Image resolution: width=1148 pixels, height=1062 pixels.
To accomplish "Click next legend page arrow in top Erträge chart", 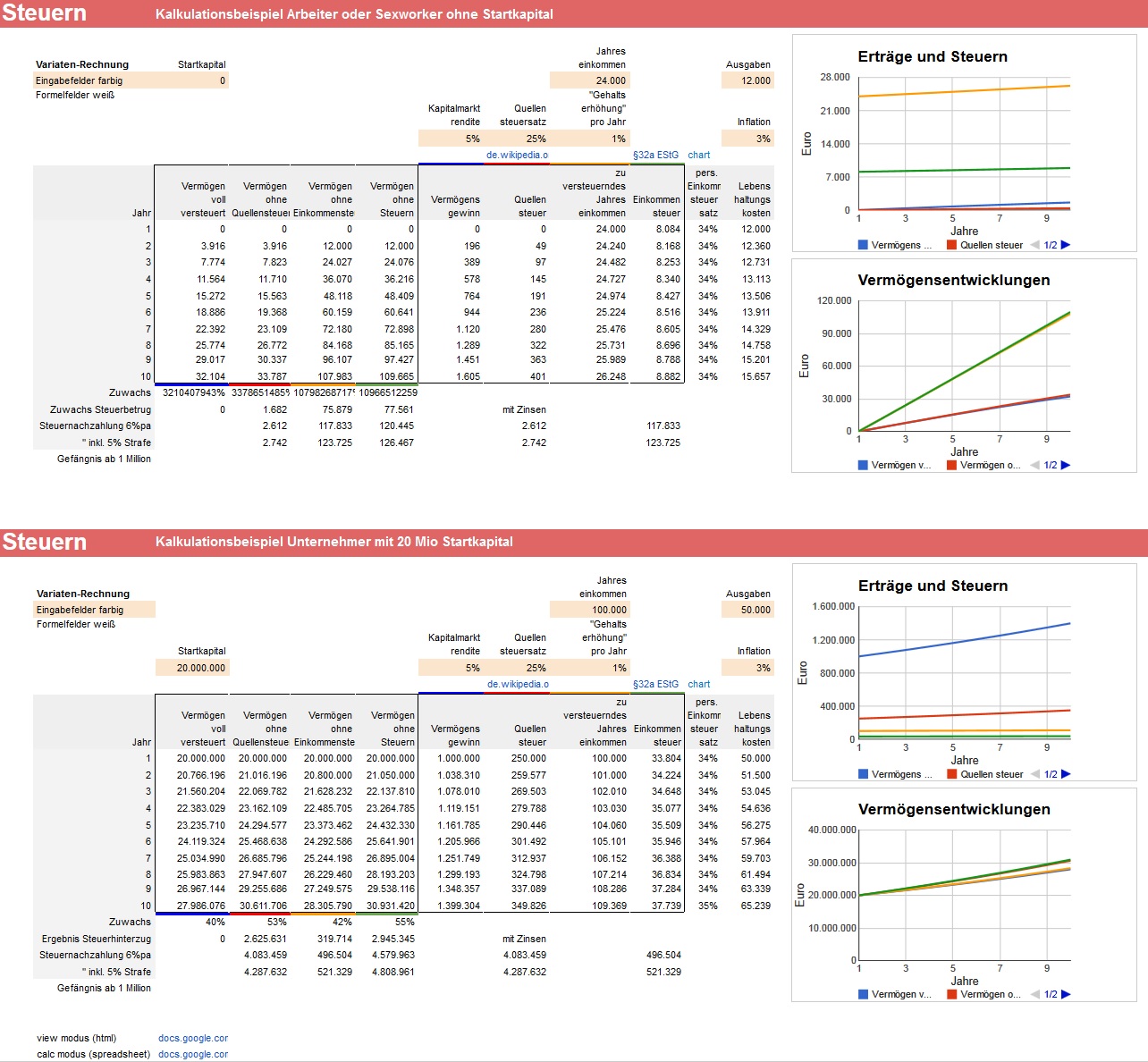I will (1066, 245).
